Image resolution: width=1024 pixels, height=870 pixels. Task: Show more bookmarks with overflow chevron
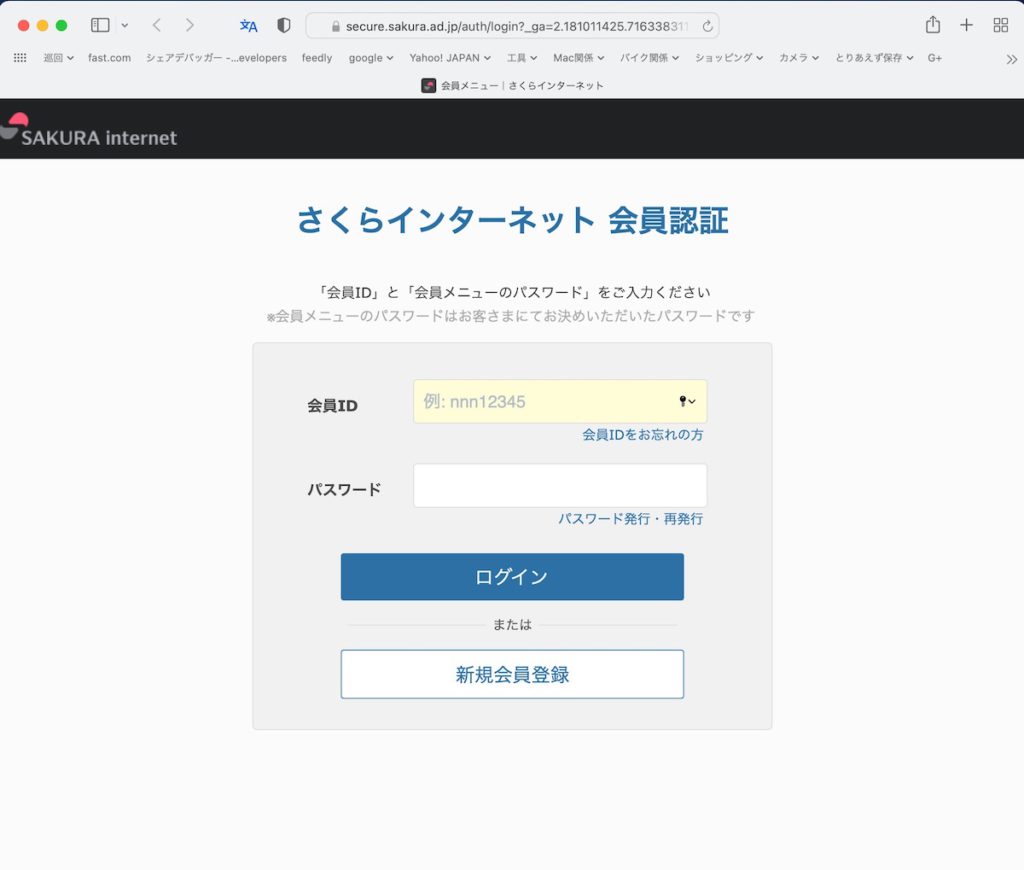(x=1011, y=59)
